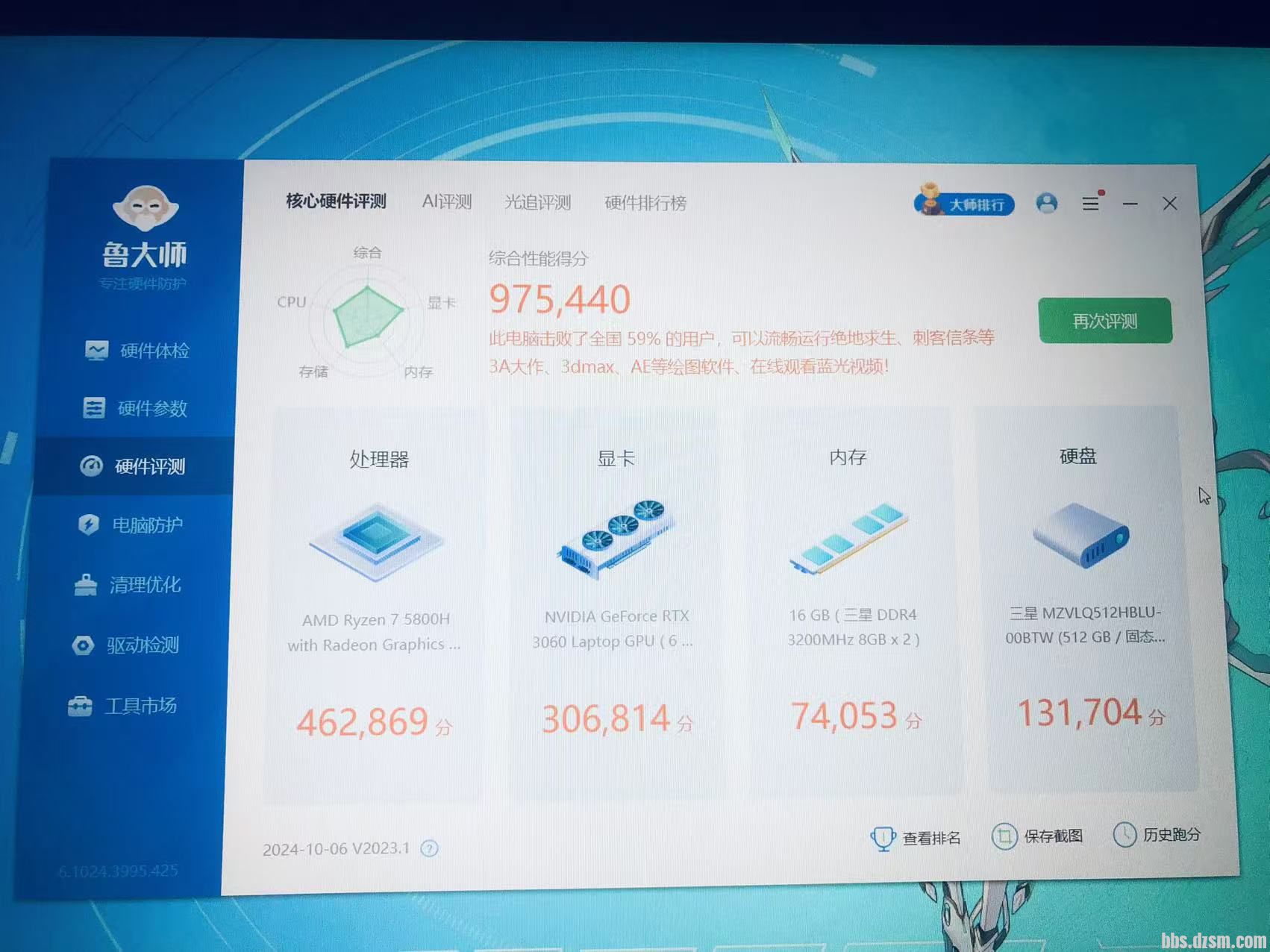Switch to the AI评测 tab

446,202
